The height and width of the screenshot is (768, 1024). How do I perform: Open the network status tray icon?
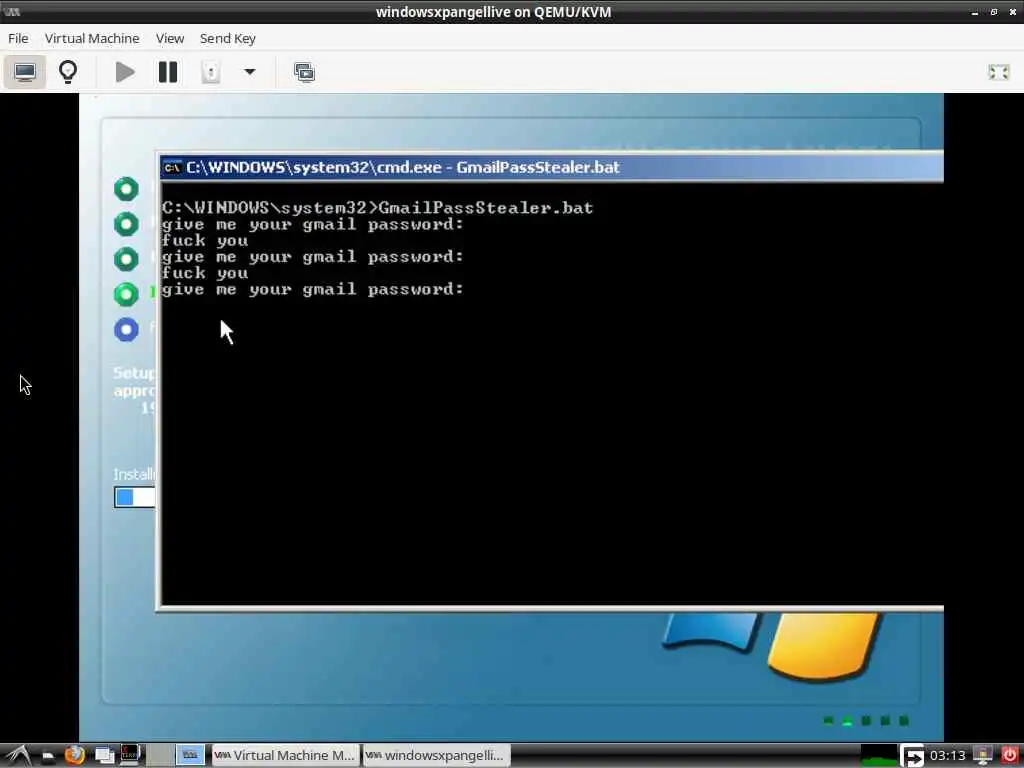point(983,756)
